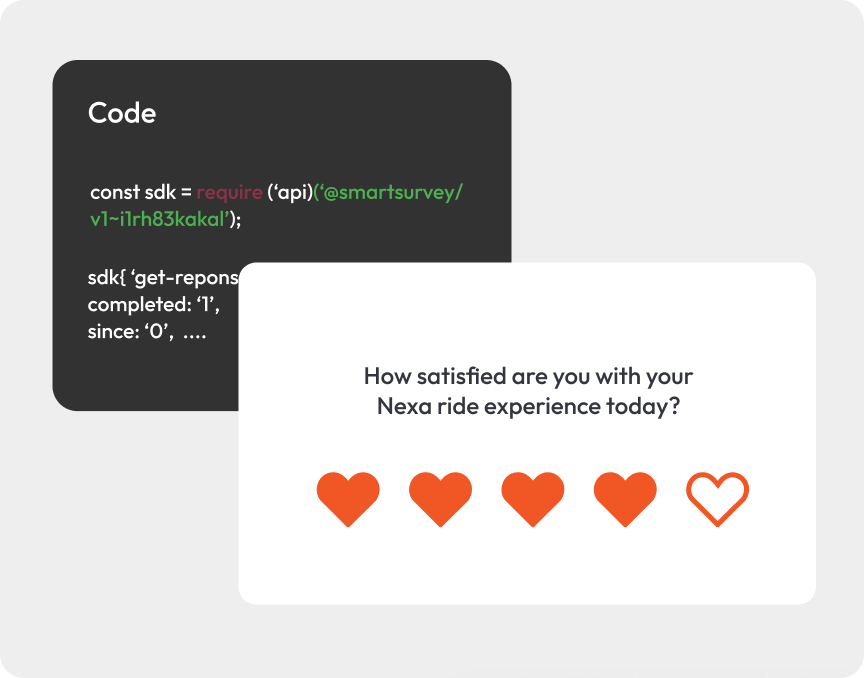864x678 pixels.
Task: Click the "since: '0'," parameter text
Action: point(130,331)
